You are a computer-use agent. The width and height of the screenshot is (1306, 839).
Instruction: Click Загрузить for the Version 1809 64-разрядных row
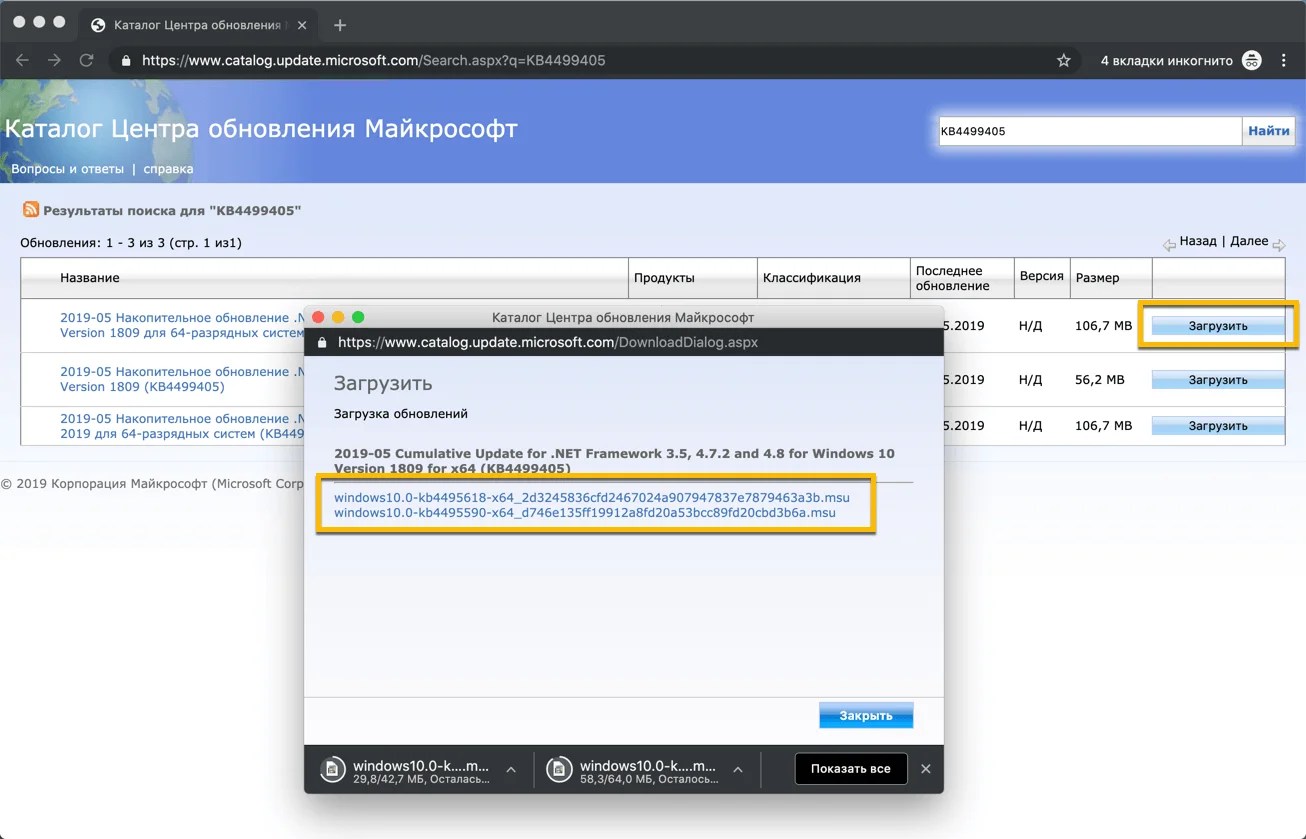click(1218, 326)
